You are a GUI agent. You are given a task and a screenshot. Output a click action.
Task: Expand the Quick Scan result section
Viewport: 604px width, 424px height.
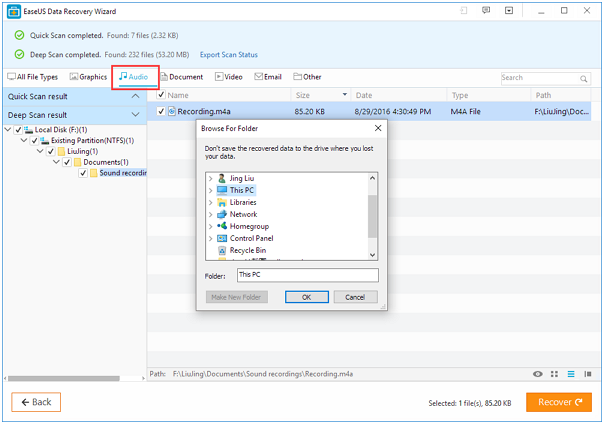[136, 96]
